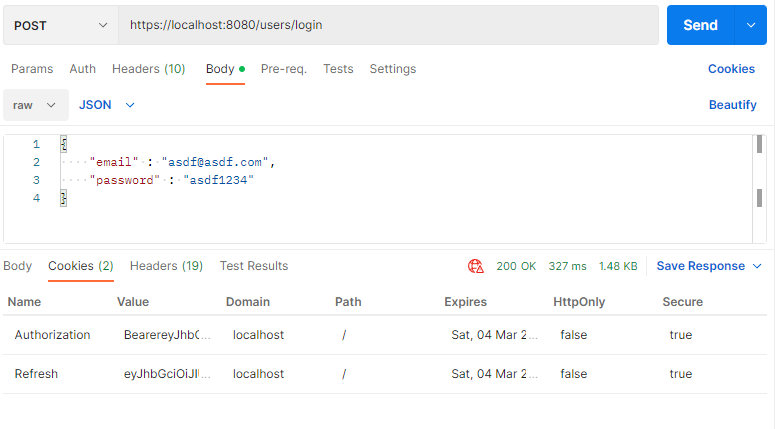The width and height of the screenshot is (775, 429).
Task: Click the Path column header
Action: [348, 302]
